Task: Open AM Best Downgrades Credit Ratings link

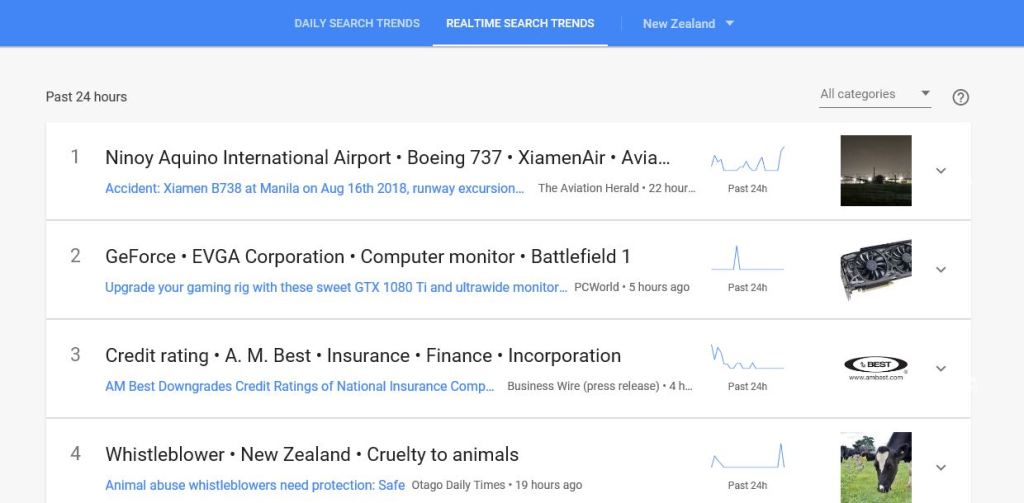Action: pyautogui.click(x=300, y=386)
